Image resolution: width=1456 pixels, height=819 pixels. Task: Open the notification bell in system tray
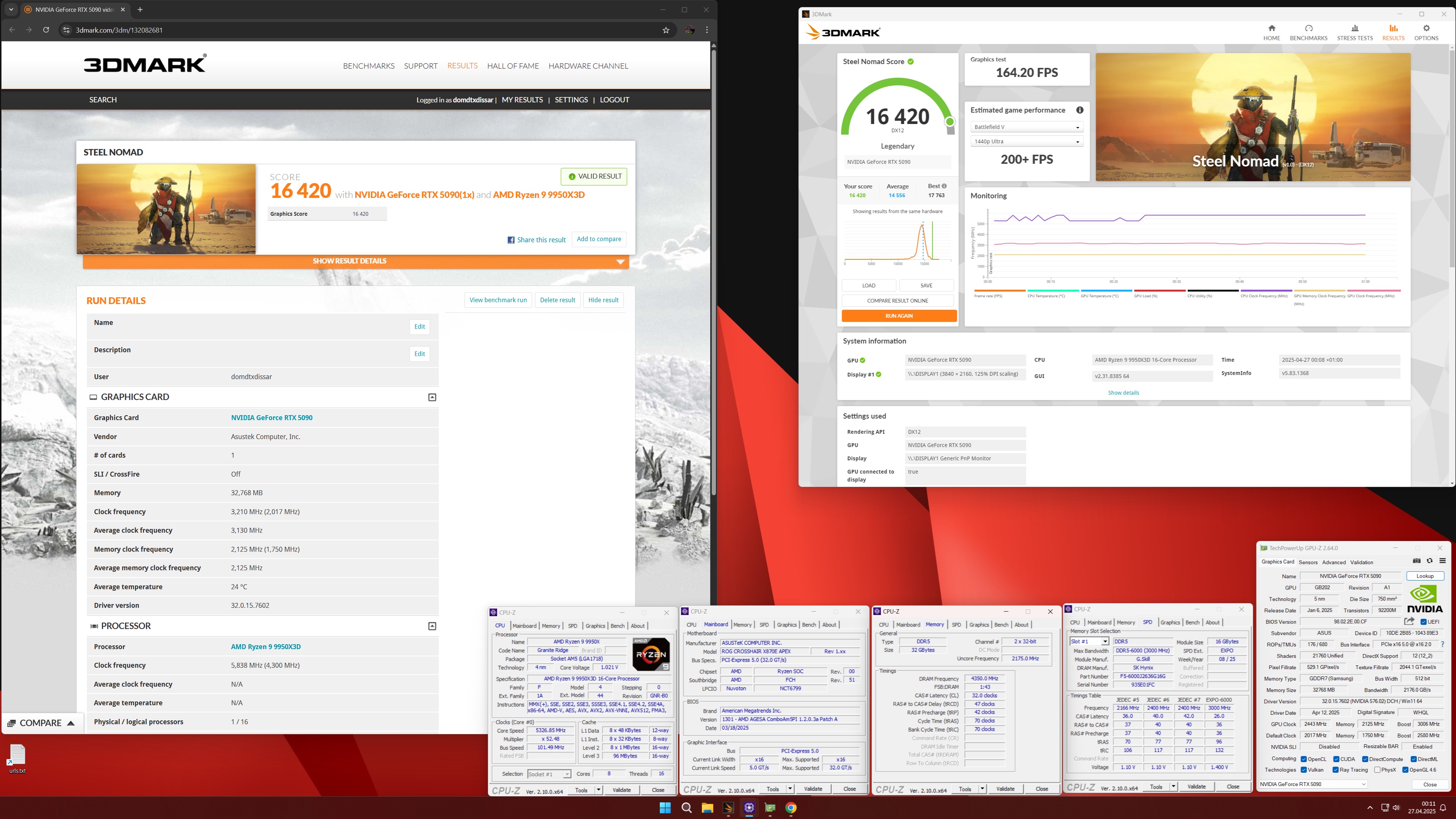[x=1443, y=808]
